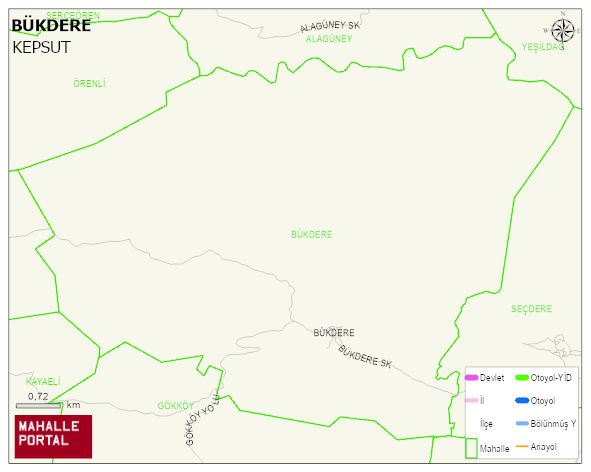Click the Otoyol-YİD green legend swatch
This screenshot has width=591, height=472.
click(522, 377)
